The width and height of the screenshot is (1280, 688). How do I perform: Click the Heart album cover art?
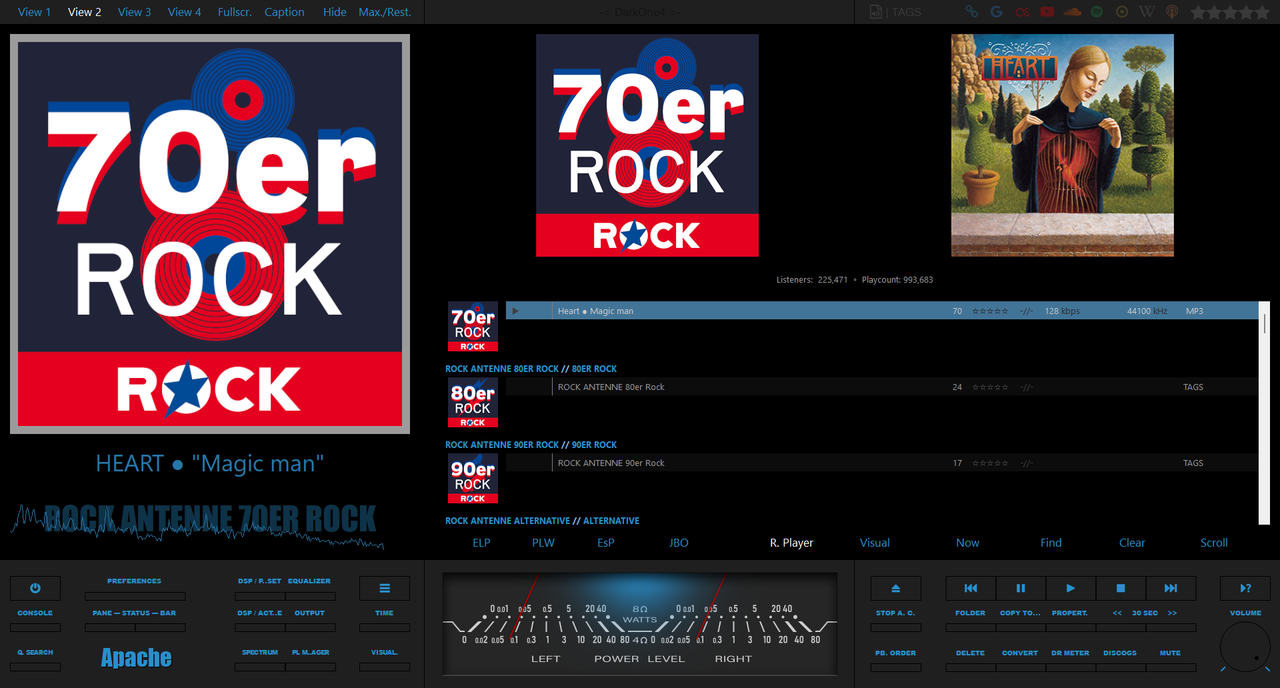point(1062,145)
